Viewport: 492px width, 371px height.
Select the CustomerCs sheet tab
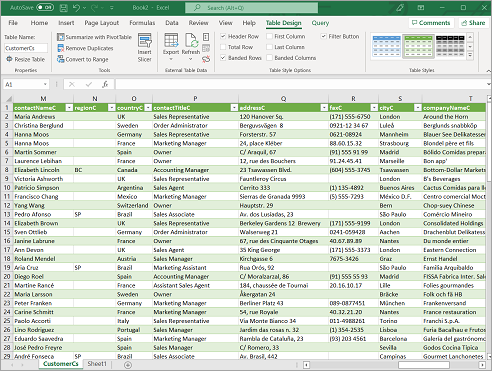tap(60, 364)
